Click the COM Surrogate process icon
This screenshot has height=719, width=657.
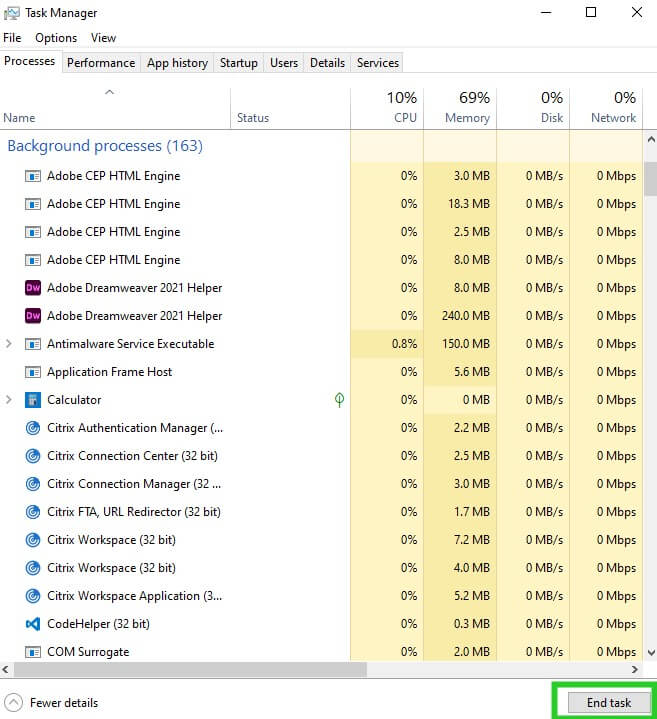(x=32, y=652)
